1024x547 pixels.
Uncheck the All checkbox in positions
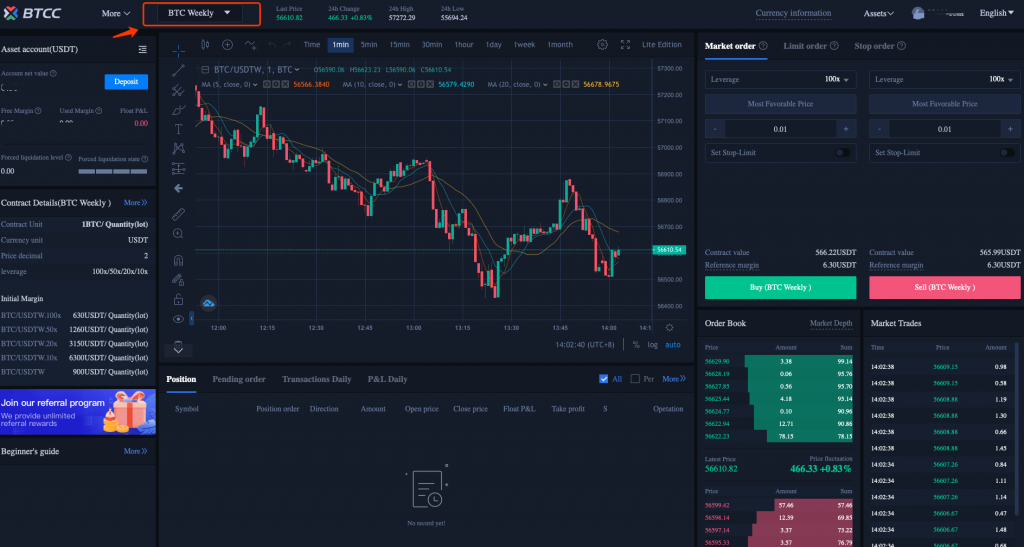pyautogui.click(x=603, y=379)
